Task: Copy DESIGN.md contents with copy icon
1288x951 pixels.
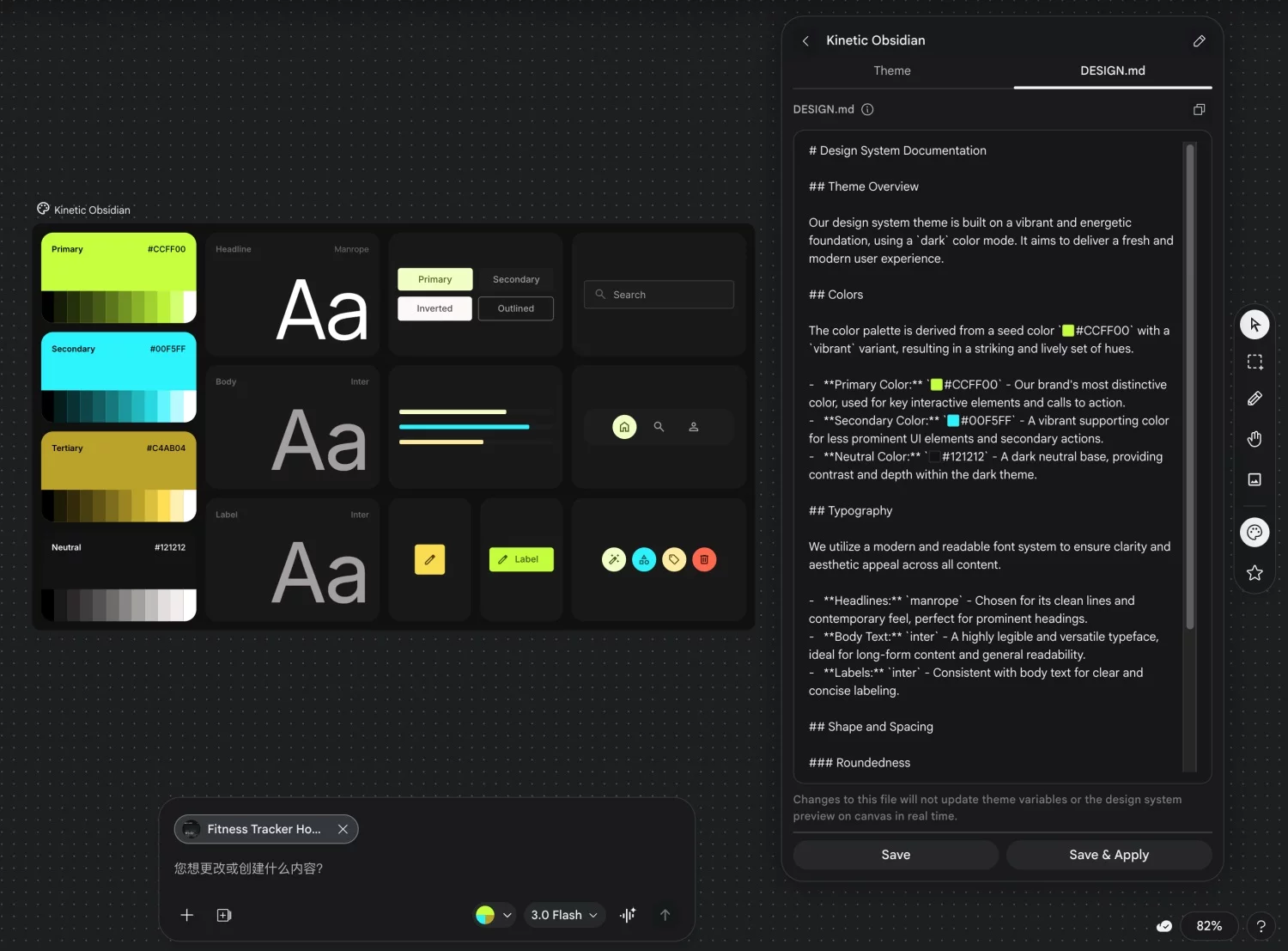Action: point(1199,109)
